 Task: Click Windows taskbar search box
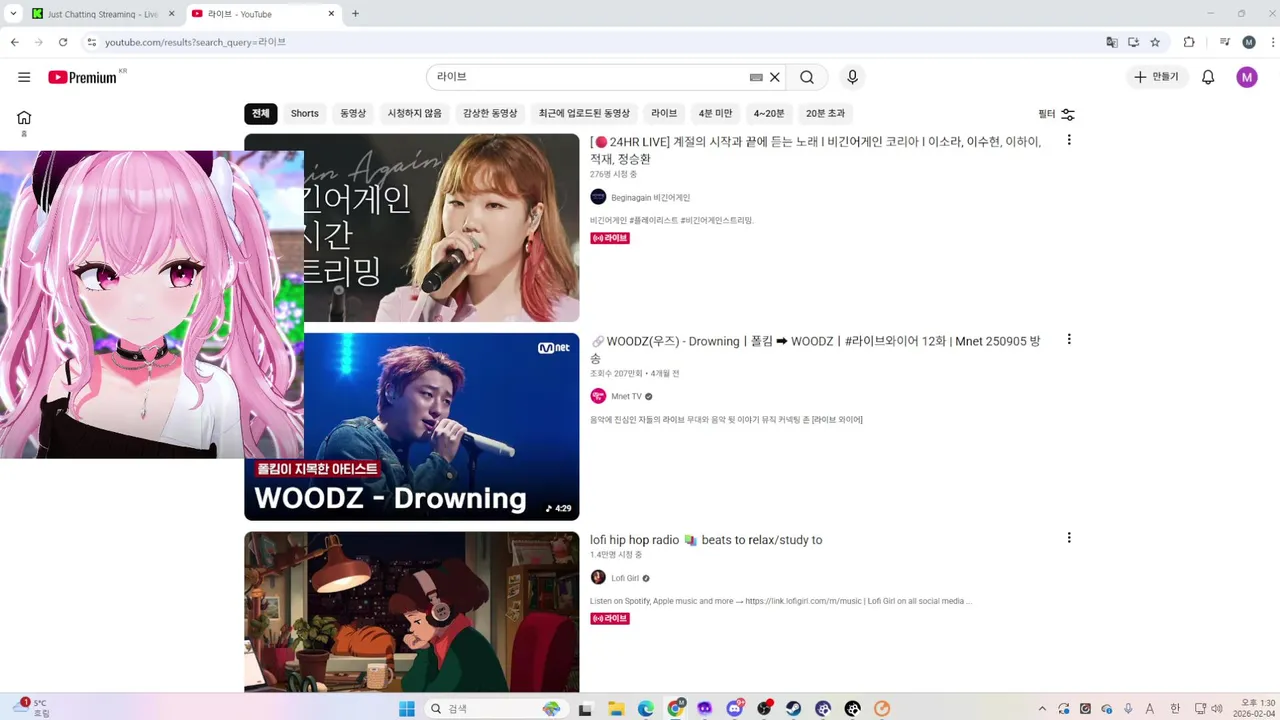tap(496, 709)
